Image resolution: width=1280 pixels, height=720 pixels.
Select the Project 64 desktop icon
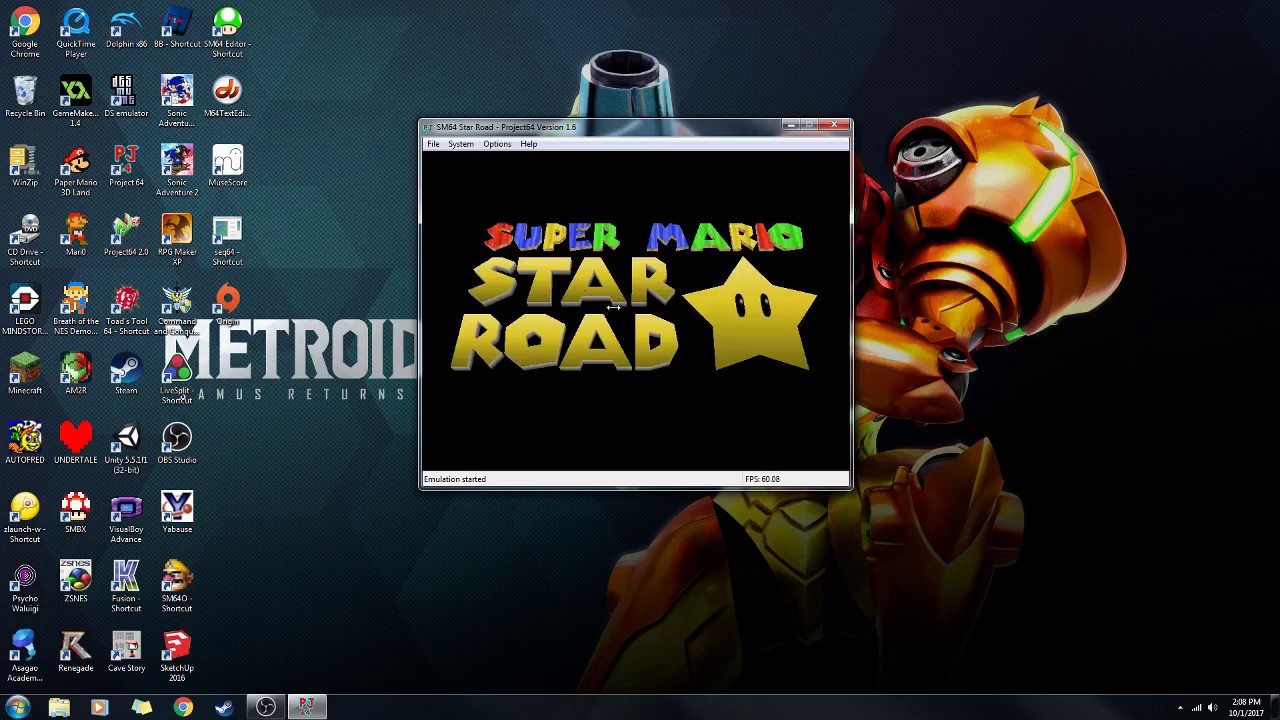point(126,166)
